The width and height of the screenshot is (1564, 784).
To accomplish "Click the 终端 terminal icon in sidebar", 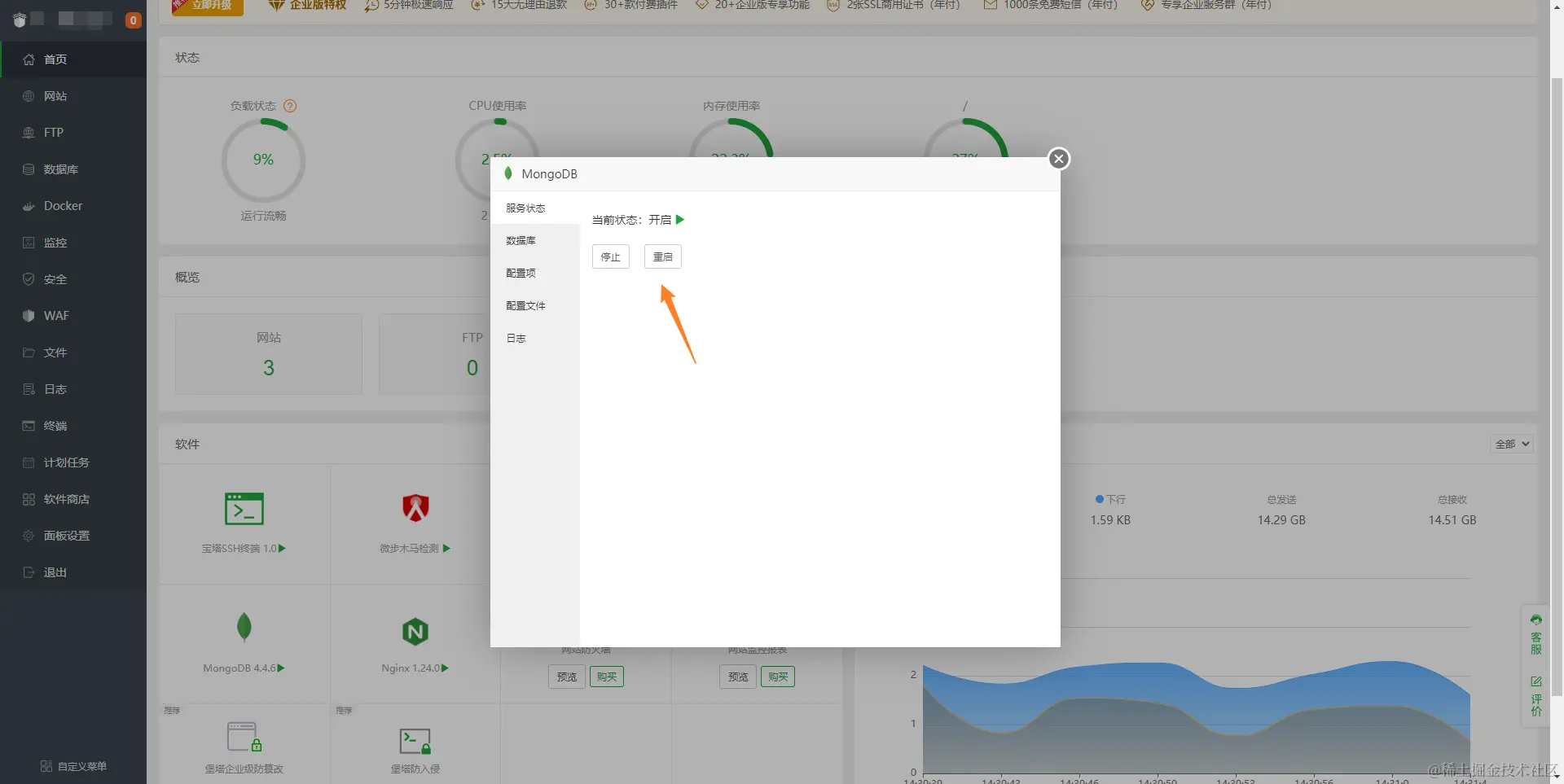I will click(x=29, y=426).
